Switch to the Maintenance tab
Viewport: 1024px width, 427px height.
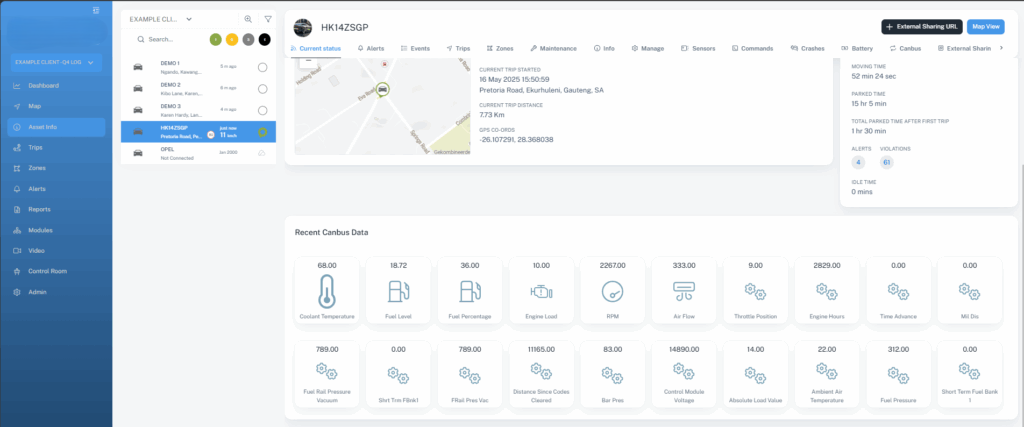point(553,48)
